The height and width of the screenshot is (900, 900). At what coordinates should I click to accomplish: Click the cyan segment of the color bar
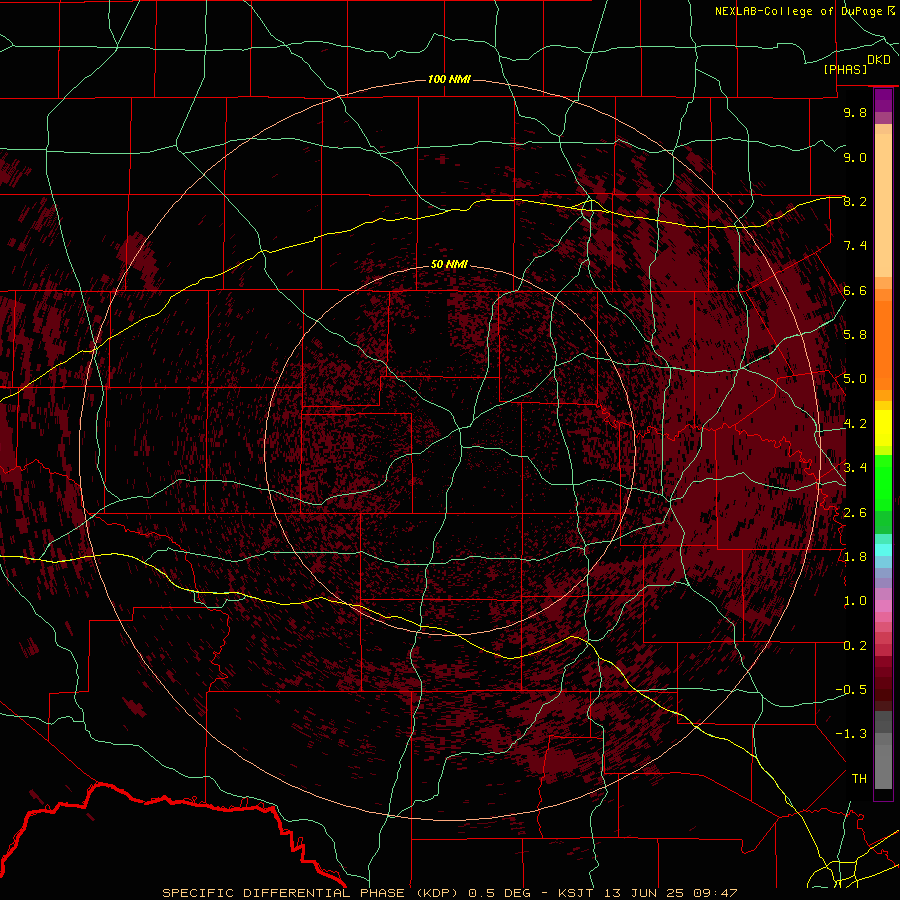[883, 550]
